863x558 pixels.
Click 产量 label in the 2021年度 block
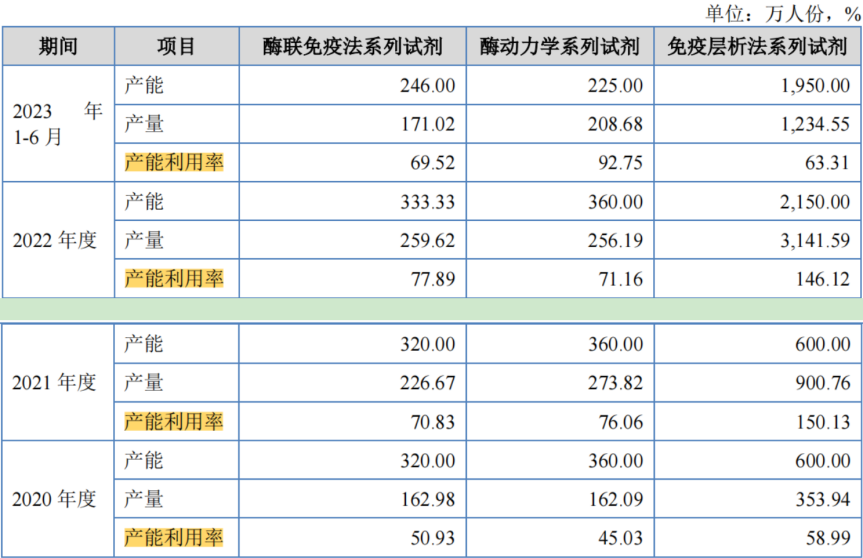[144, 382]
